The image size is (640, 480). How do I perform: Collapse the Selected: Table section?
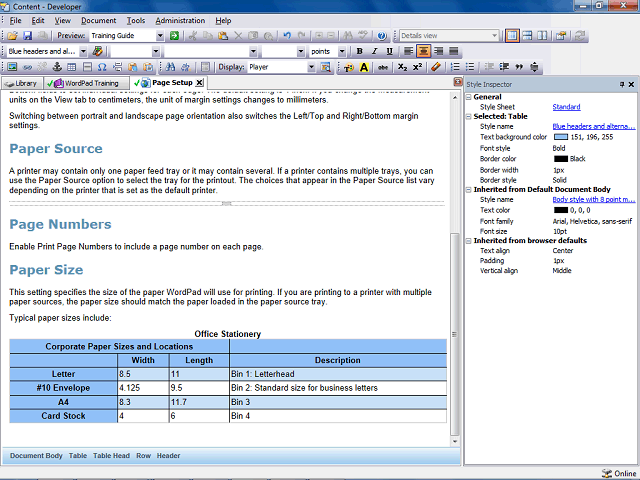coord(469,116)
